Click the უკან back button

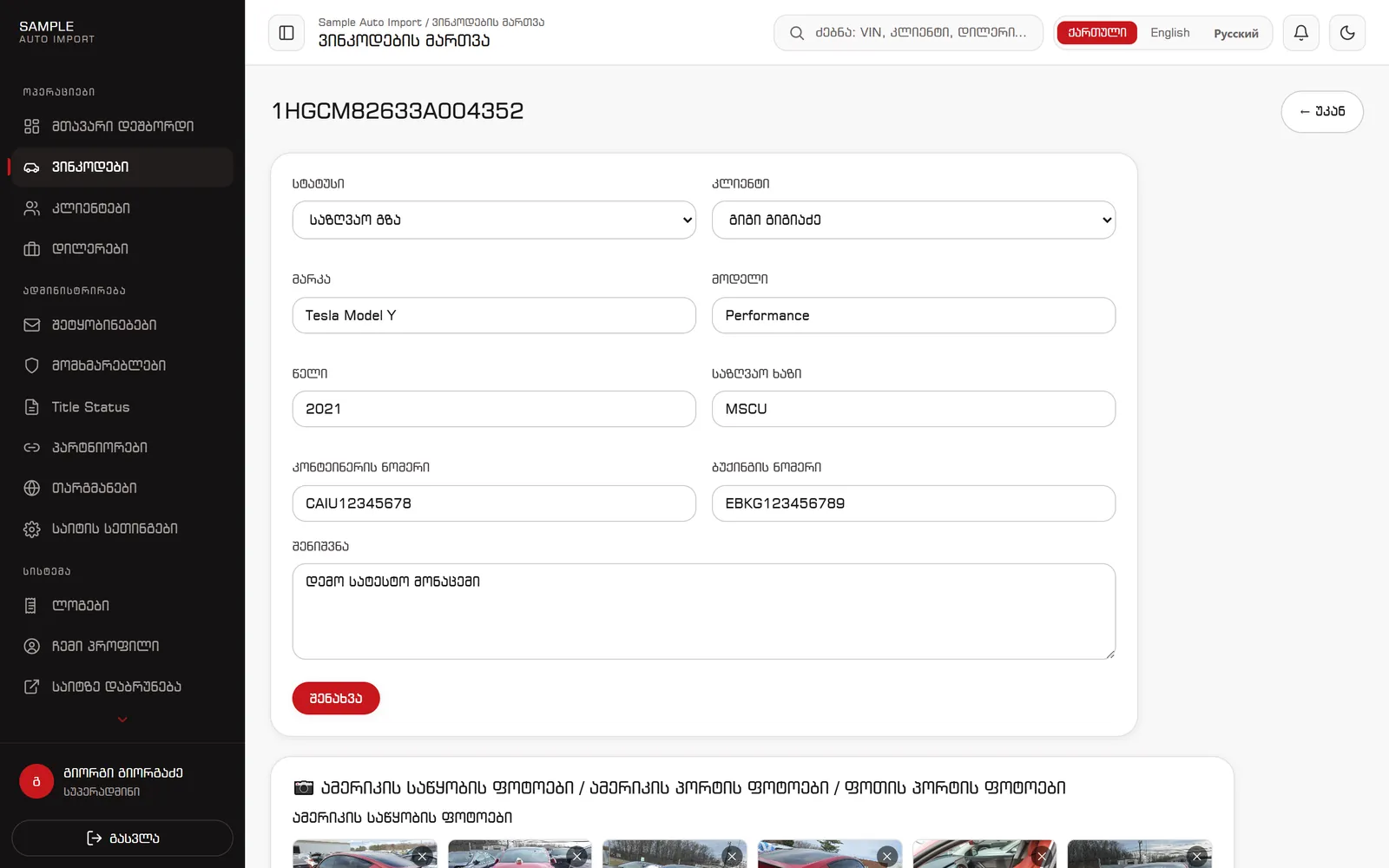click(x=1322, y=111)
